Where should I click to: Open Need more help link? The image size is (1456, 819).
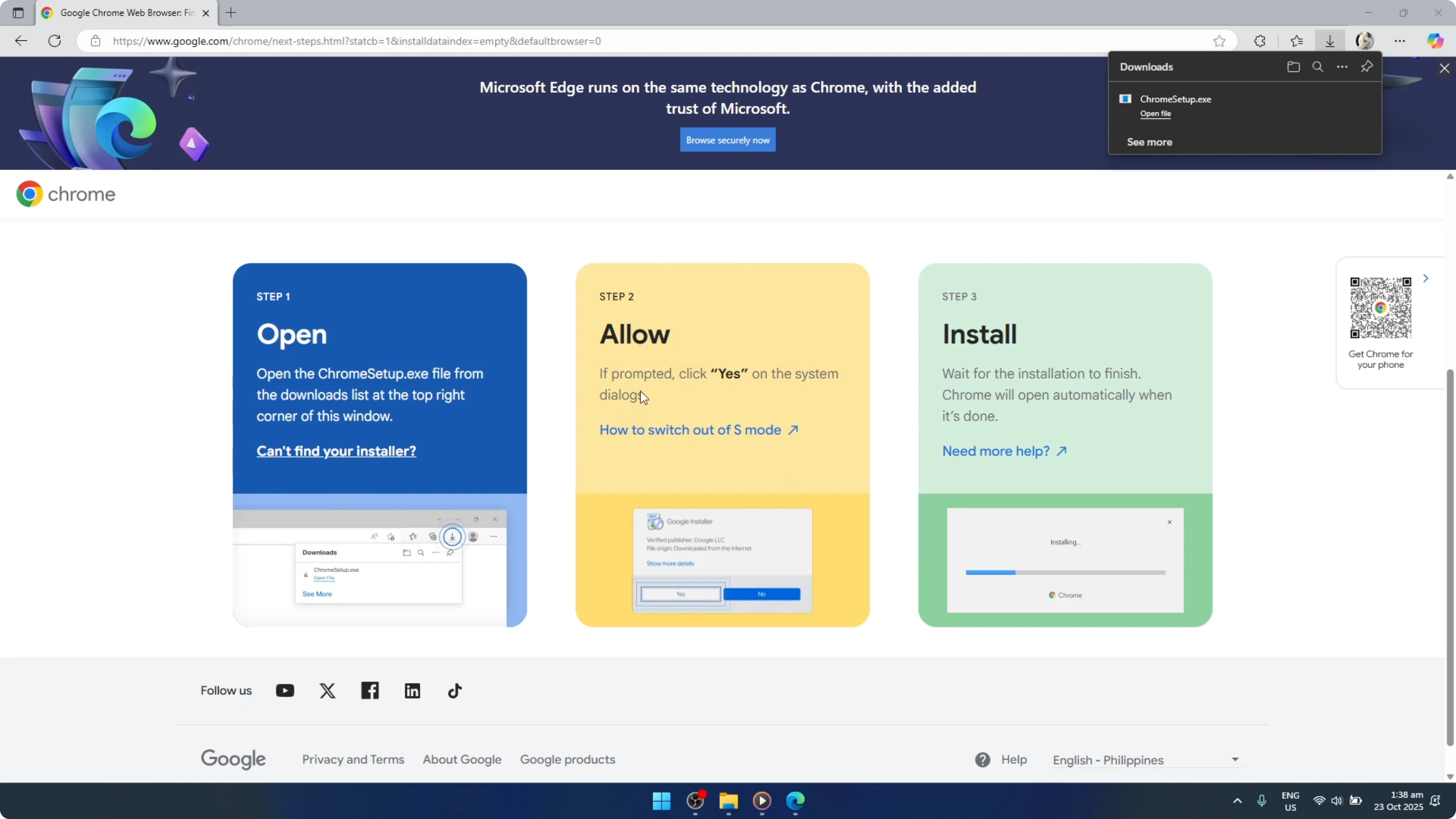pos(1005,451)
